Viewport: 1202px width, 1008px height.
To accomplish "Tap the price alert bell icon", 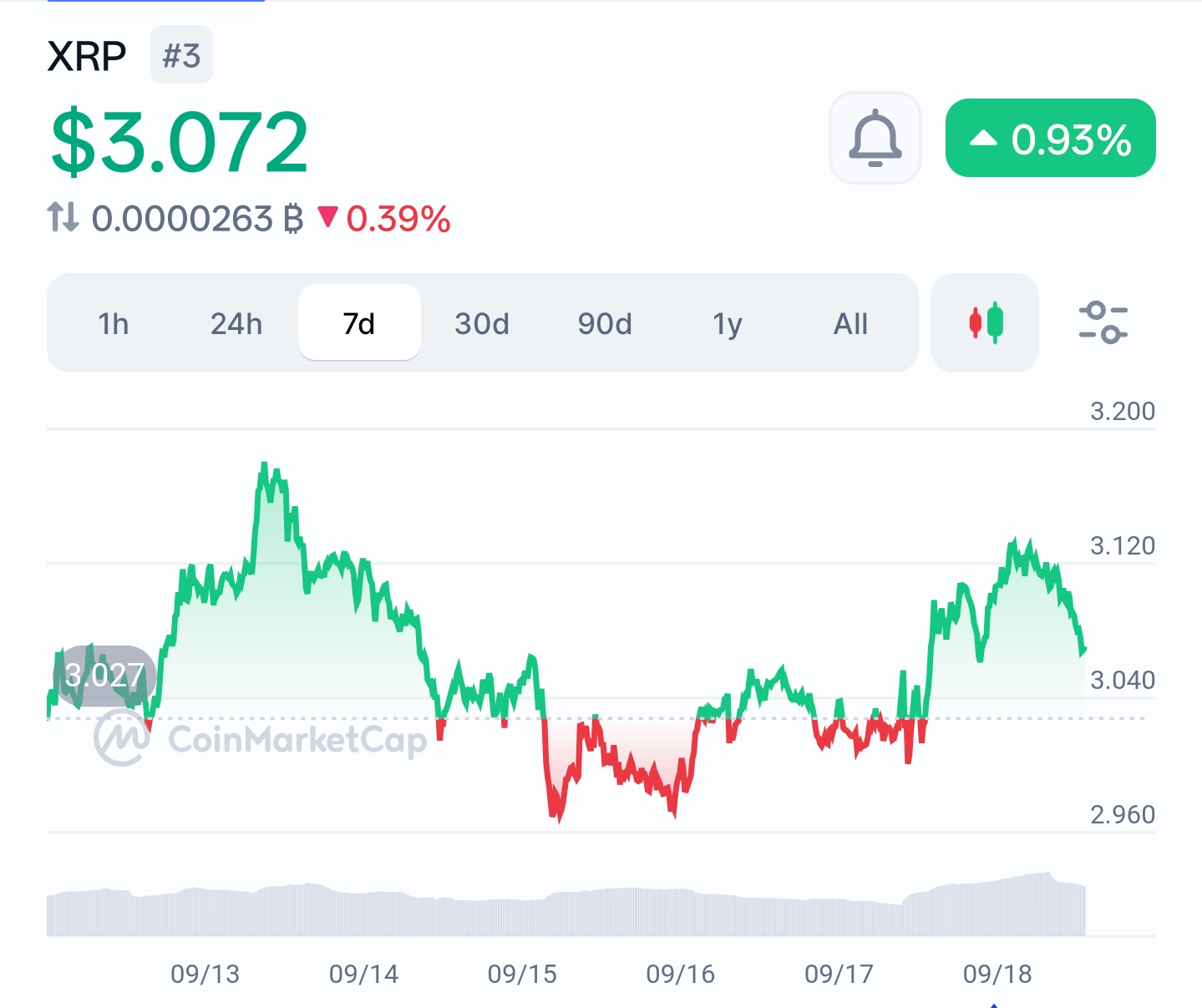I will point(875,138).
